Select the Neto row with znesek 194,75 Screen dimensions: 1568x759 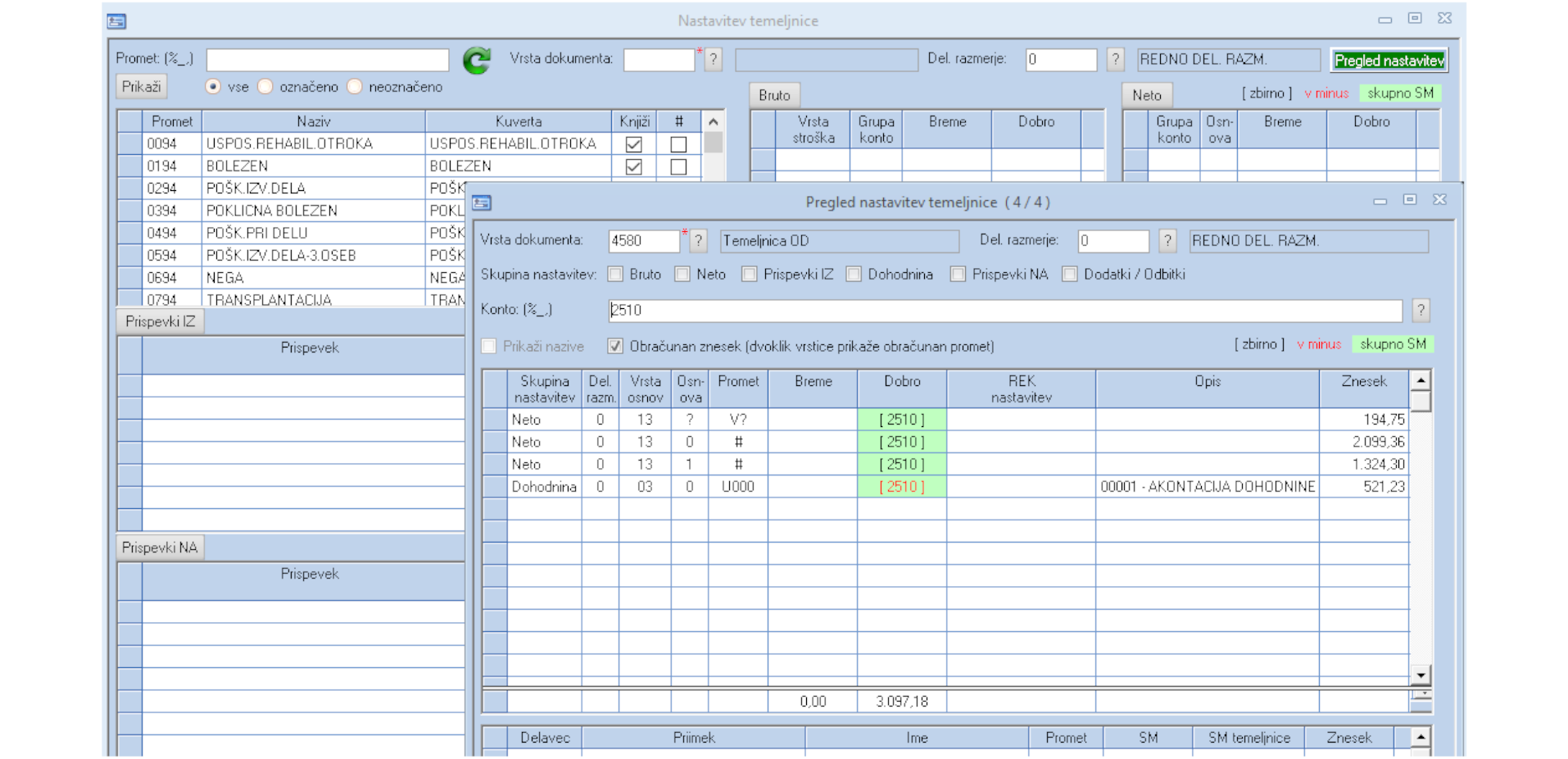[x=946, y=420]
